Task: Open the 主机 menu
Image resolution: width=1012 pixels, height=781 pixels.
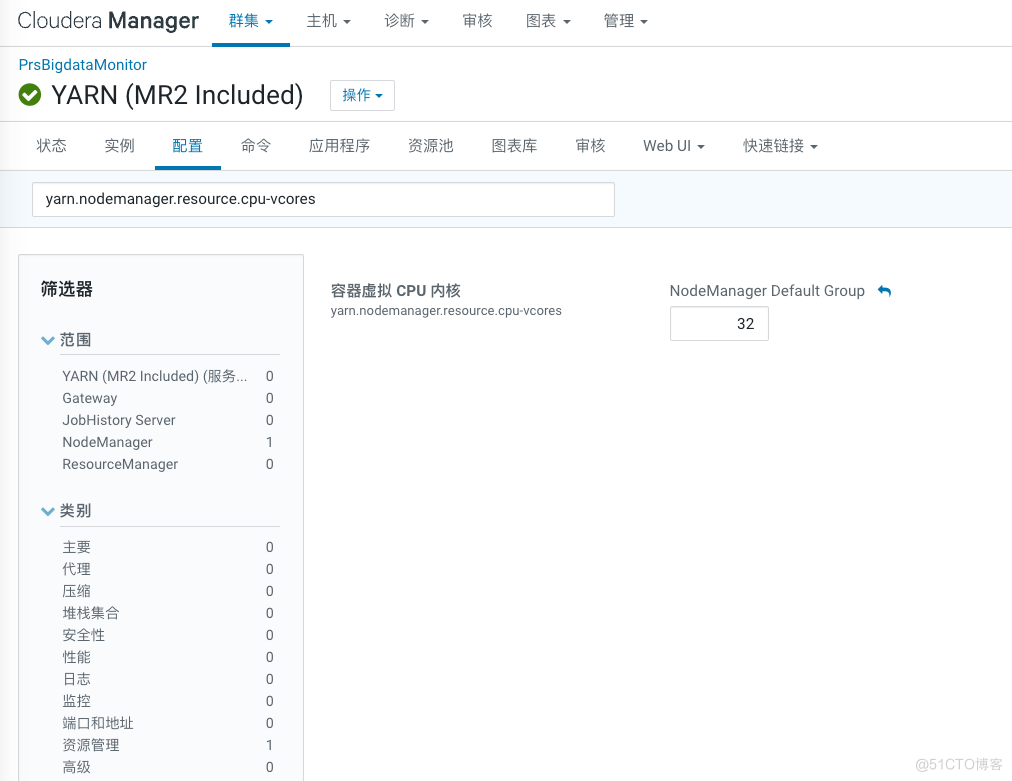Action: [x=328, y=20]
